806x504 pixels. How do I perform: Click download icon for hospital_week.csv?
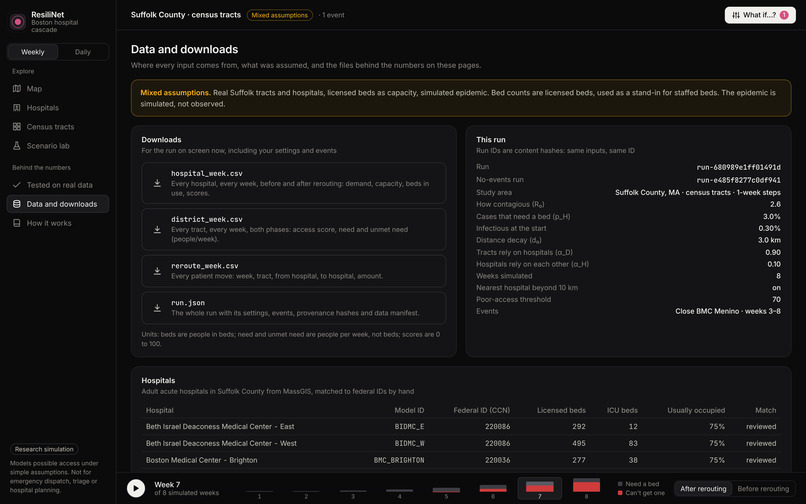click(x=157, y=183)
